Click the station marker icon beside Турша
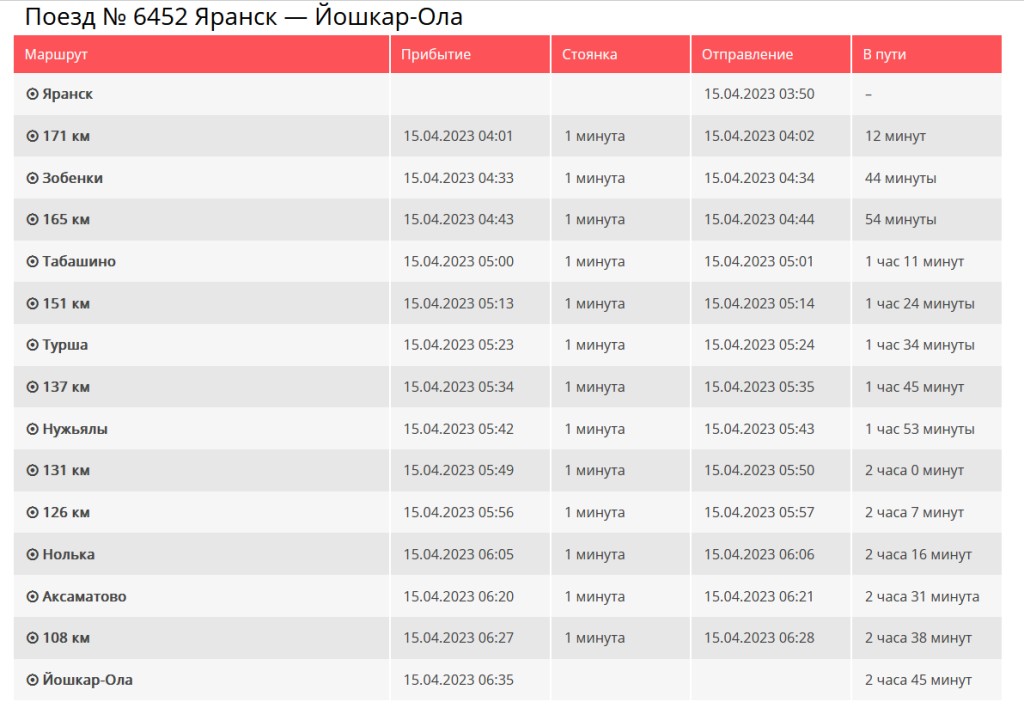Viewport: 1024px width, 708px height. (x=32, y=345)
